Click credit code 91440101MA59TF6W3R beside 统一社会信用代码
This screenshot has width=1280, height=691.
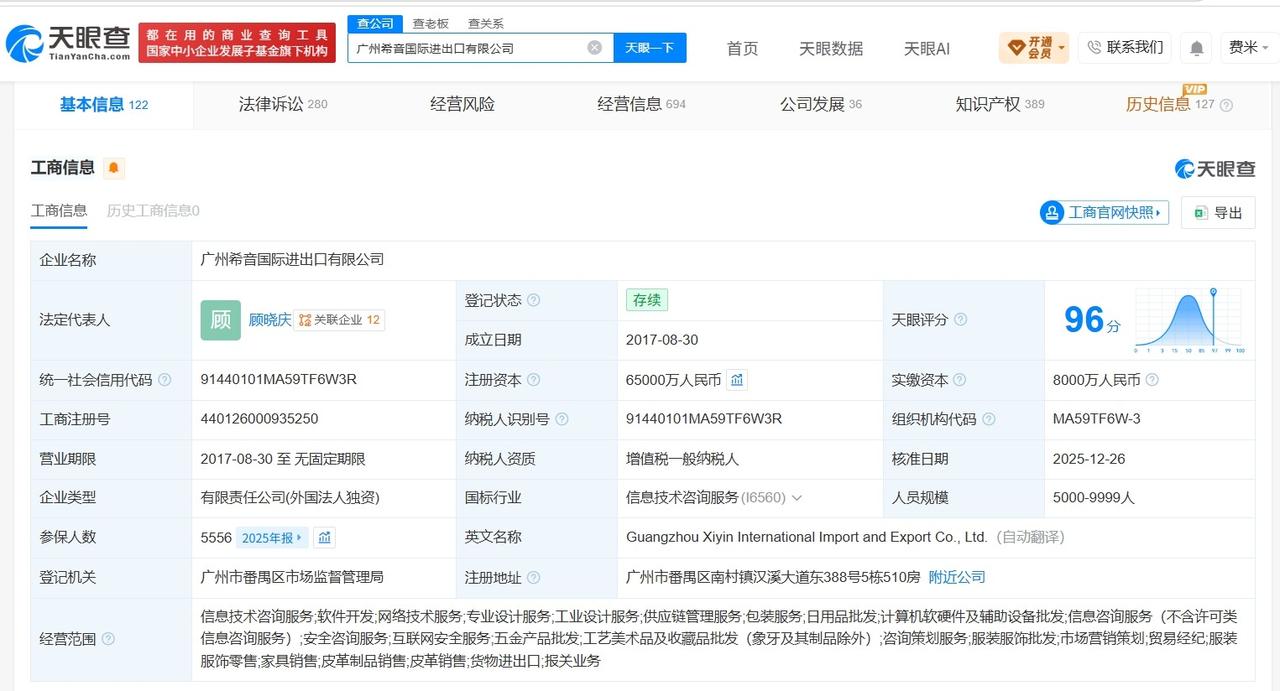pyautogui.click(x=279, y=380)
